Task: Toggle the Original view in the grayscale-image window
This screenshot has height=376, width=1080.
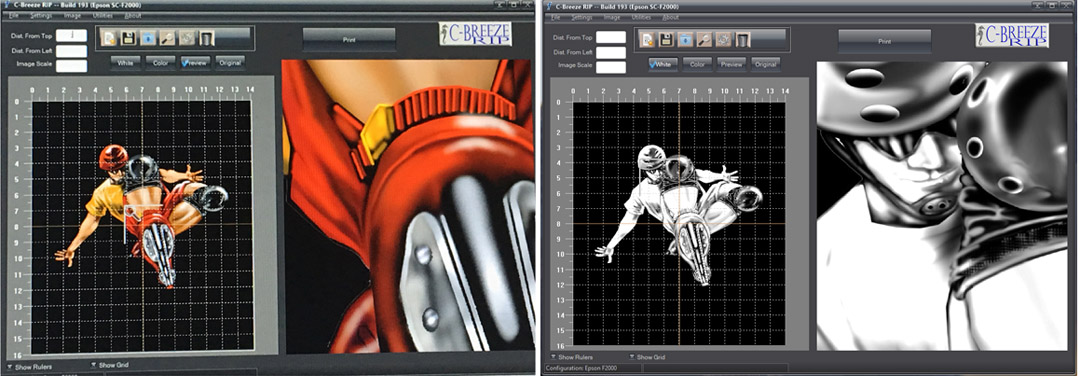Action: coord(765,64)
